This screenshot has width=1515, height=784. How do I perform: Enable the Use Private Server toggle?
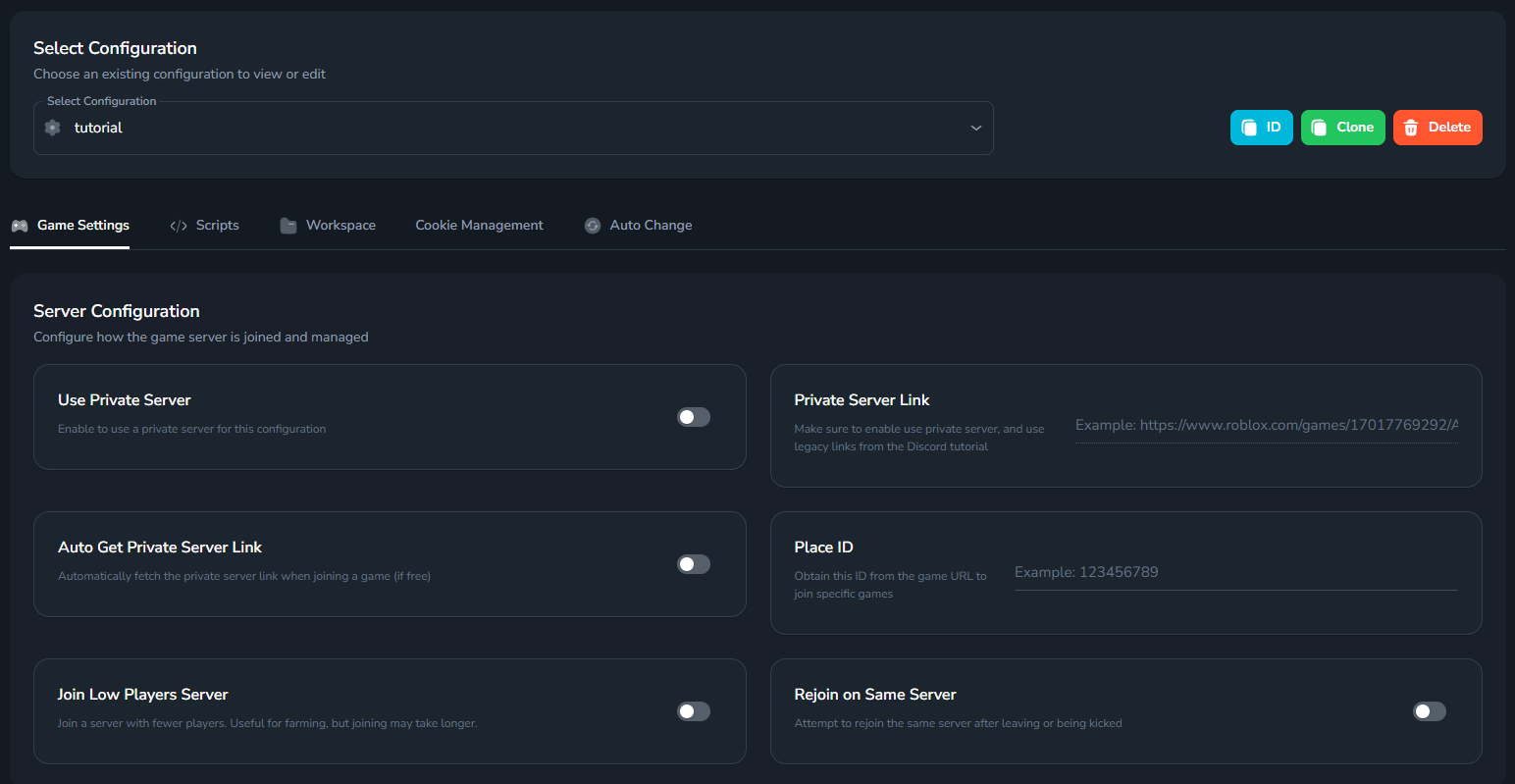point(694,417)
